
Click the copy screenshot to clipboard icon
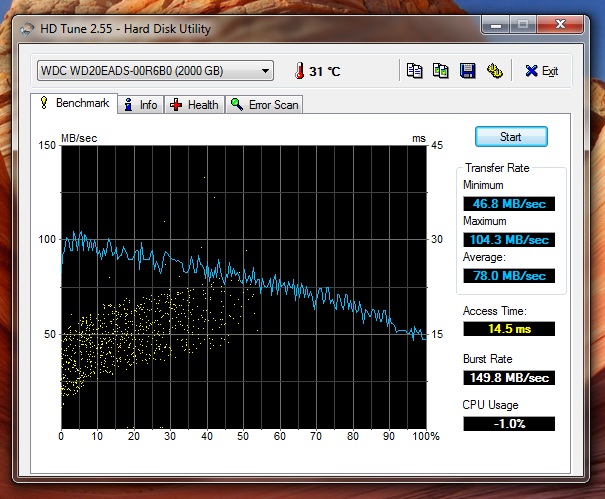pos(441,71)
